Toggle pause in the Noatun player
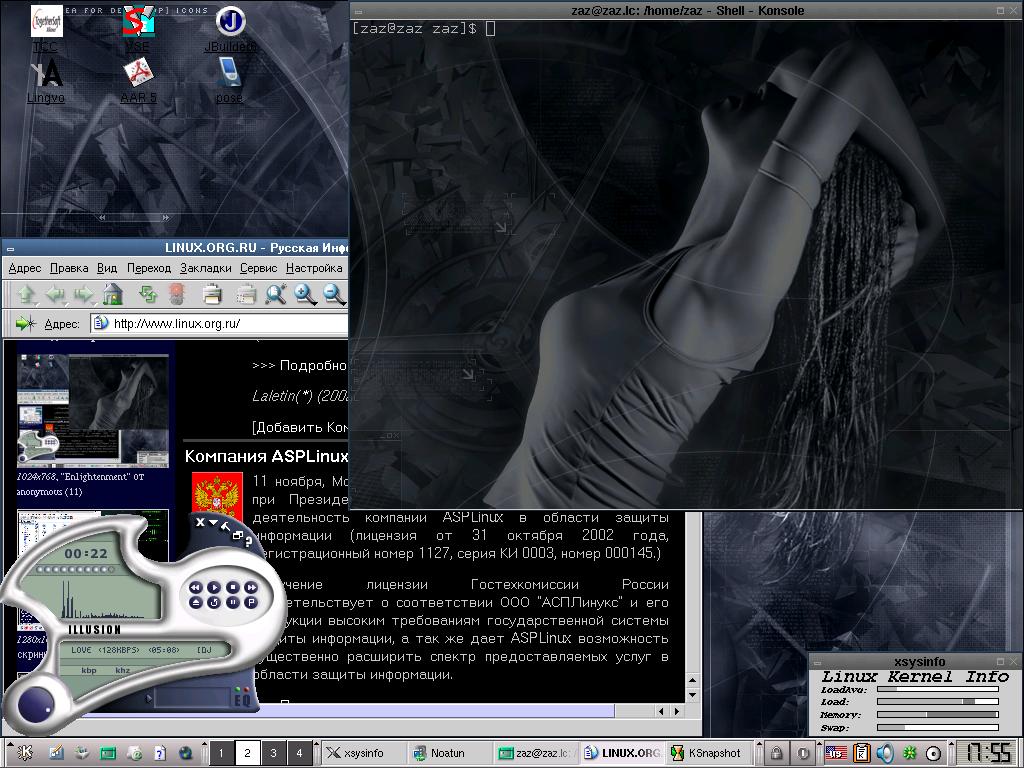 [232, 602]
